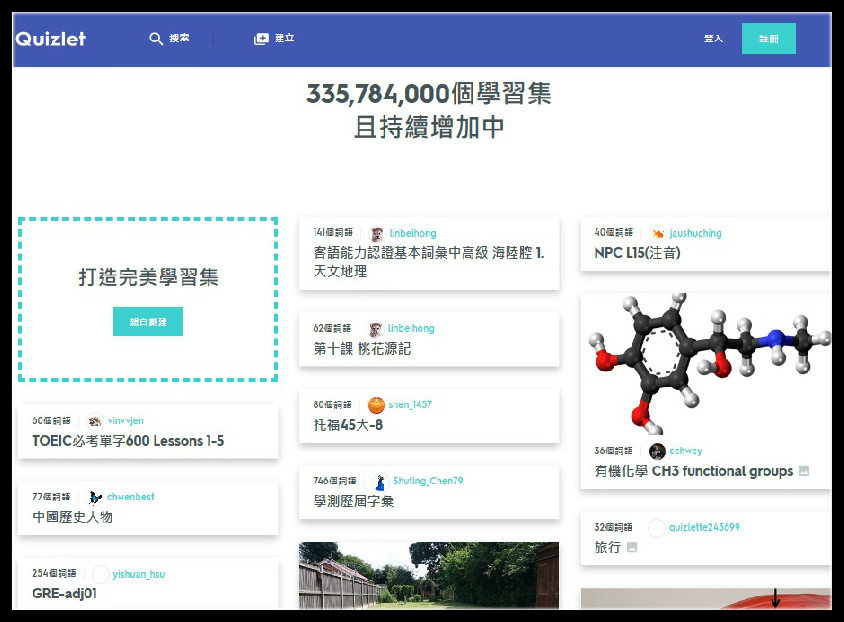Click the 746個詞語 count text
Image resolution: width=844 pixels, height=622 pixels.
click(335, 480)
